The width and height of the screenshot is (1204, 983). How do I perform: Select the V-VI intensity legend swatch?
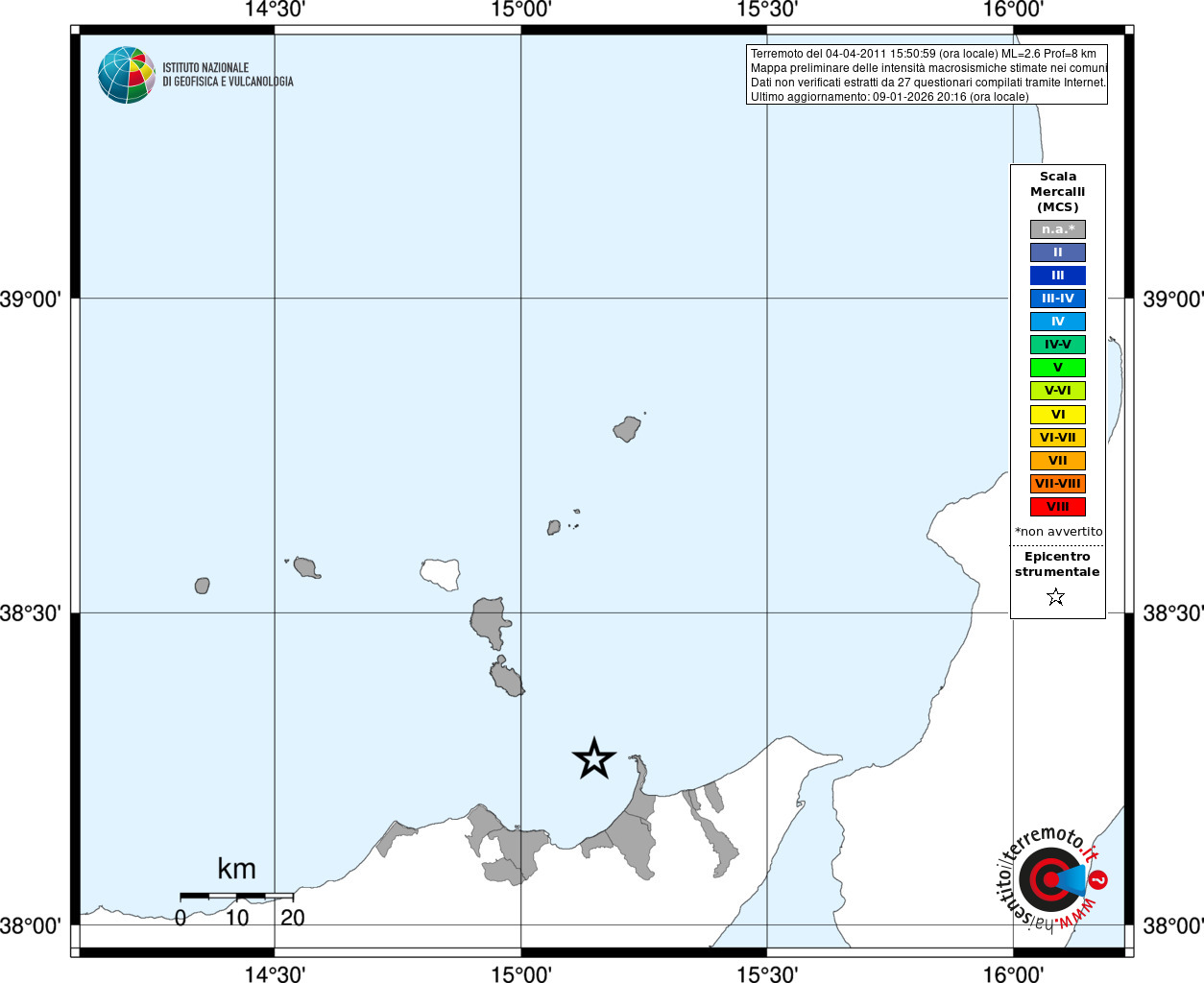1058,391
